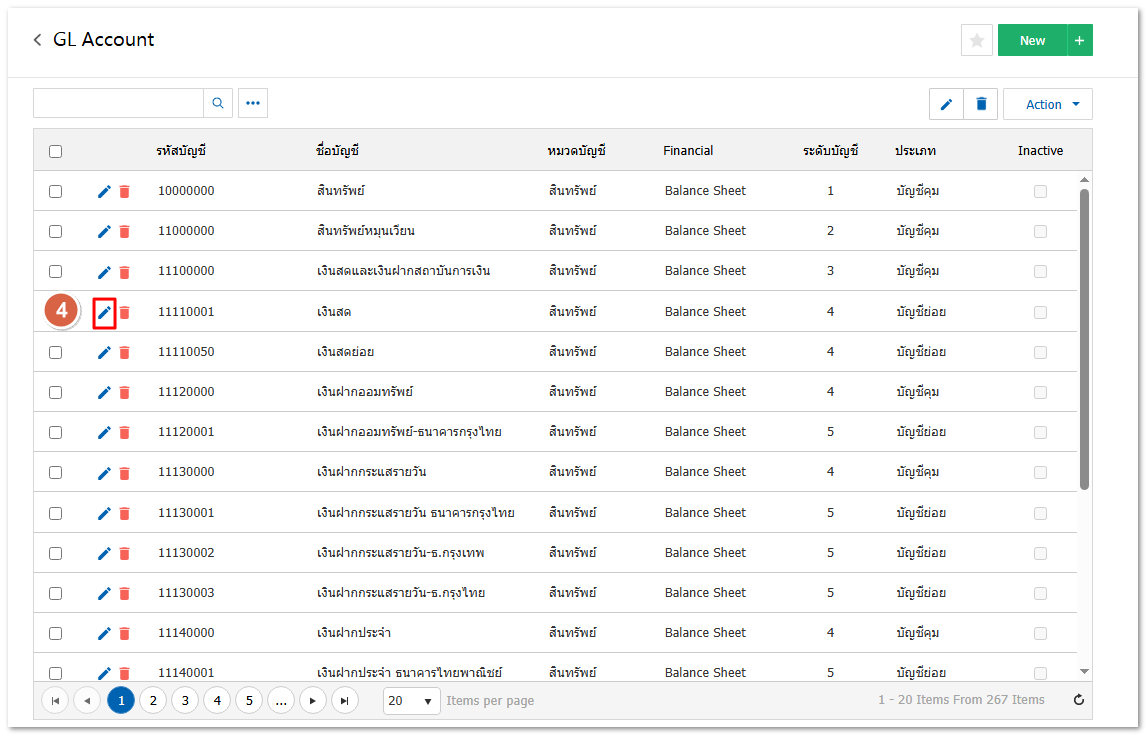
Task: Mark GL Account as favorite with star
Action: click(976, 40)
